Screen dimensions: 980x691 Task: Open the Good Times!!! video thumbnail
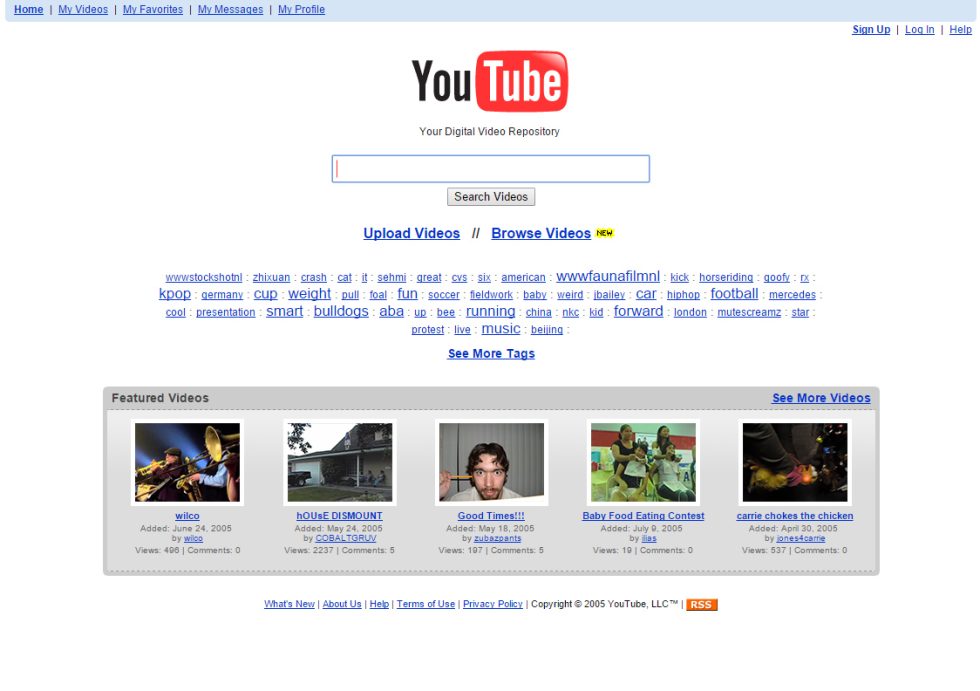point(491,462)
